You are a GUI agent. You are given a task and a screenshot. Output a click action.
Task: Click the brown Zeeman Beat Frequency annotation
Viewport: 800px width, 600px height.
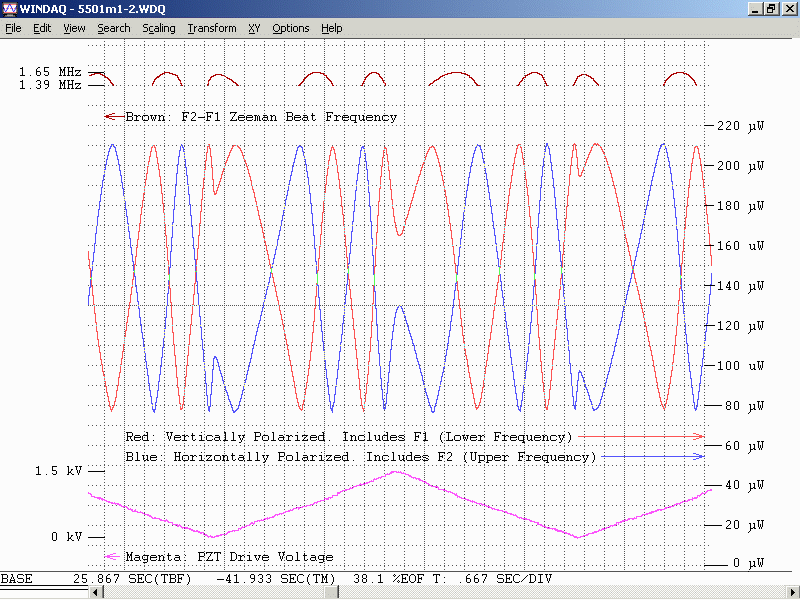point(260,117)
